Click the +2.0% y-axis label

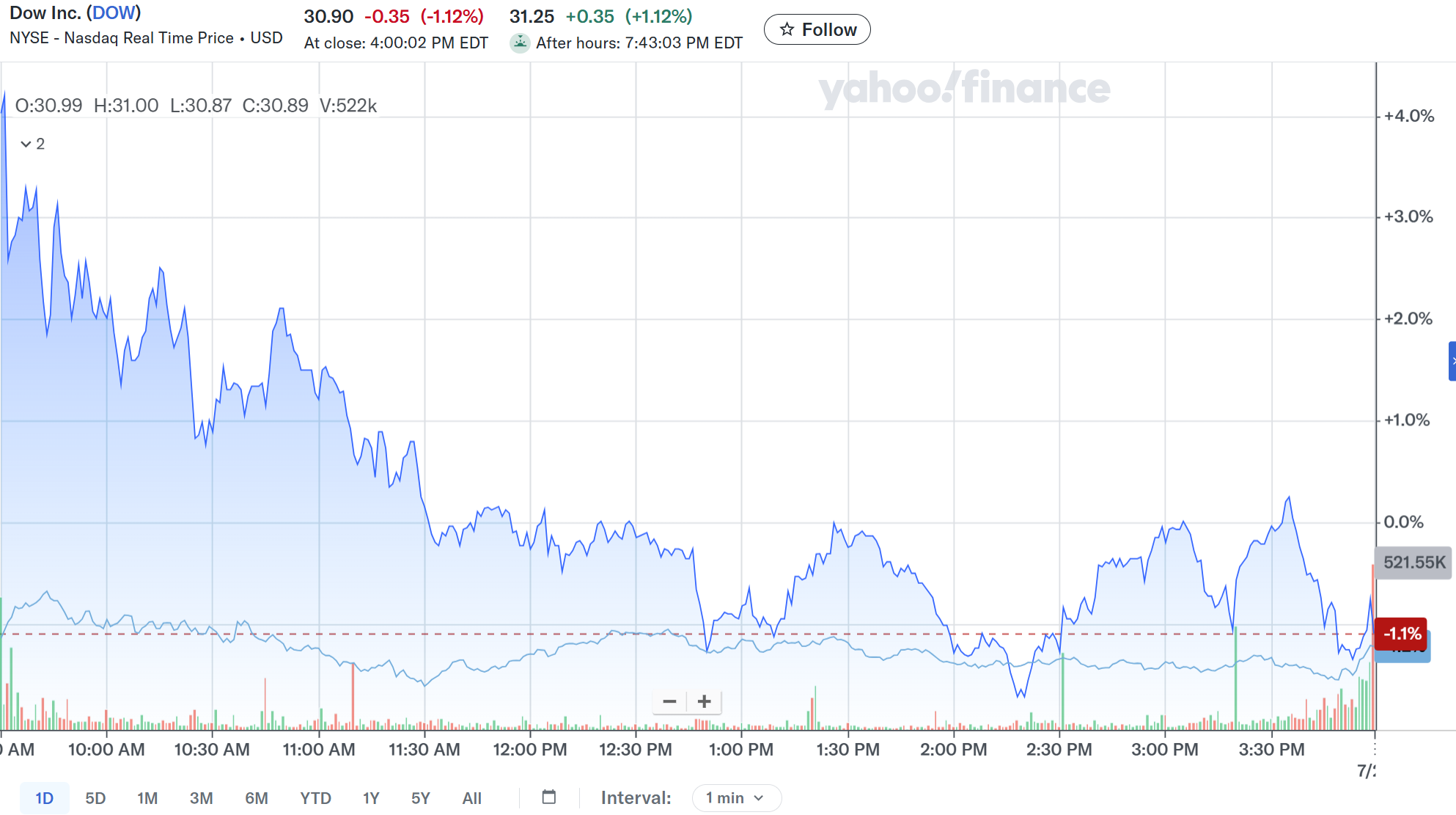click(x=1408, y=319)
